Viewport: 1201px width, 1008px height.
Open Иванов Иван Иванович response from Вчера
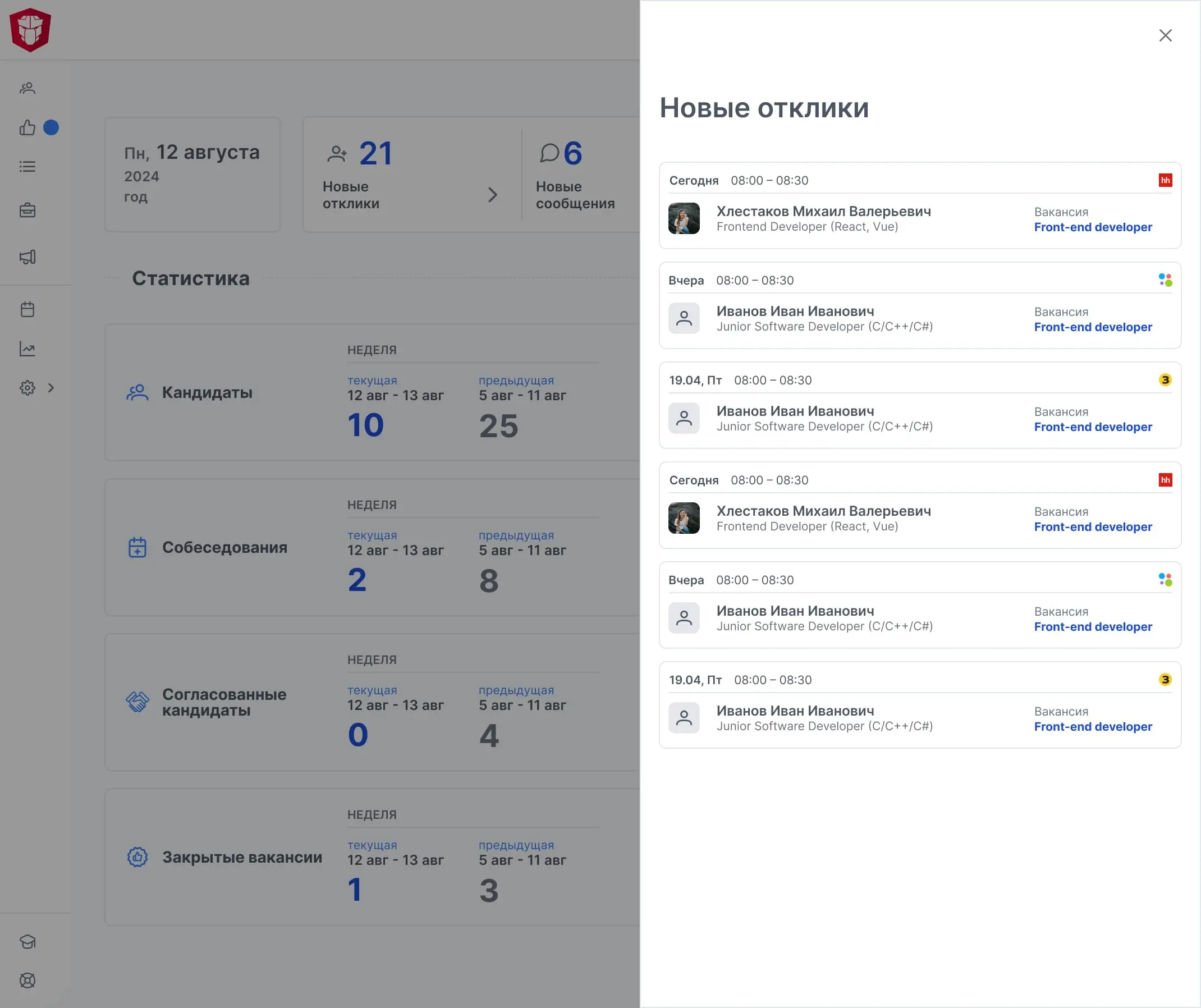pyautogui.click(x=795, y=311)
